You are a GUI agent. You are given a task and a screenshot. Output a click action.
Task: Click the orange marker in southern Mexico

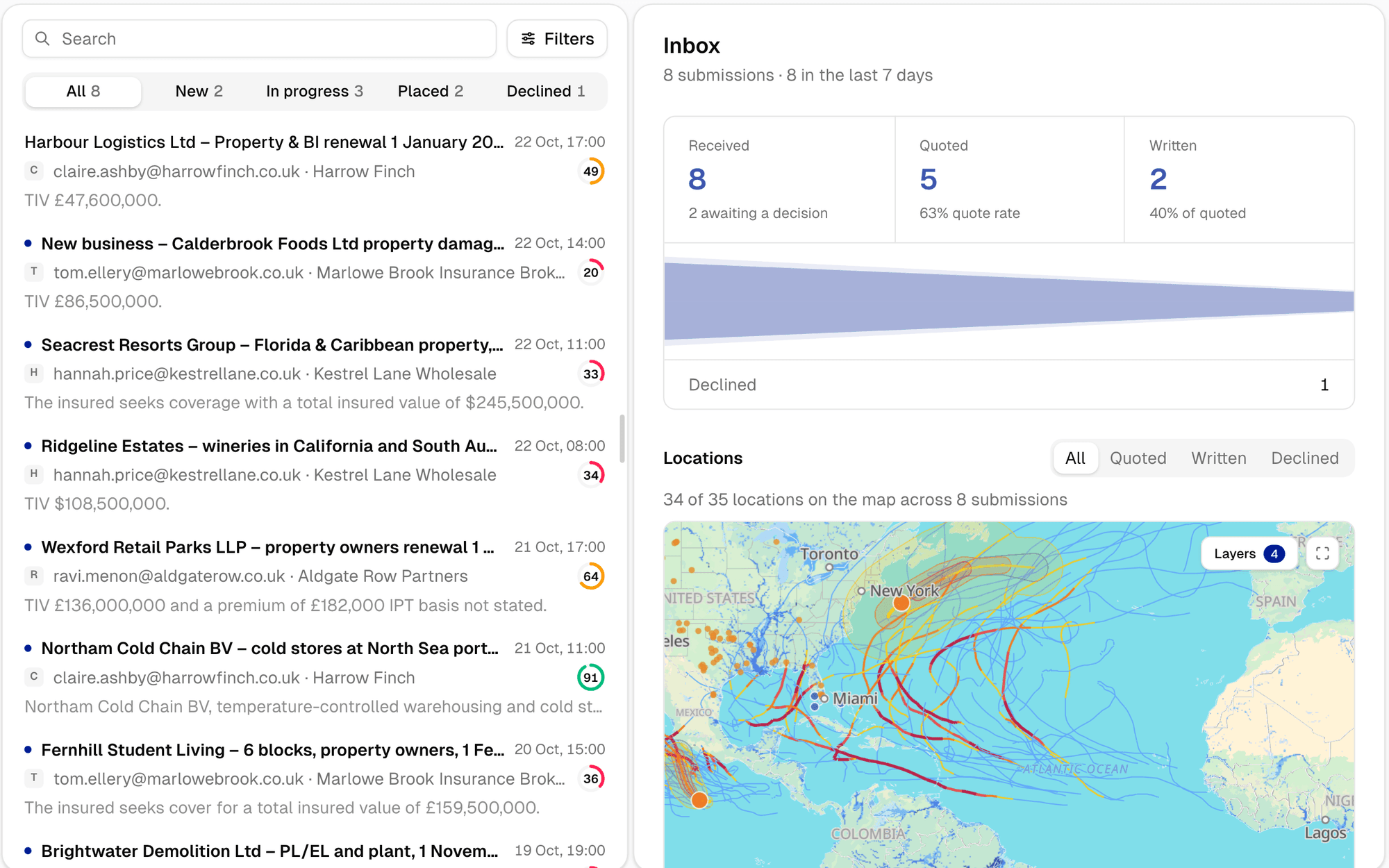pos(699,800)
